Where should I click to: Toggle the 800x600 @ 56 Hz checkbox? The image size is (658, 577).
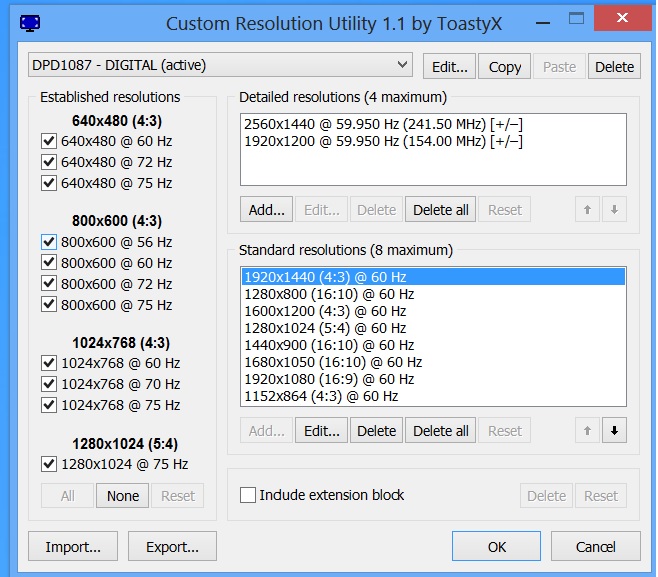[x=49, y=242]
